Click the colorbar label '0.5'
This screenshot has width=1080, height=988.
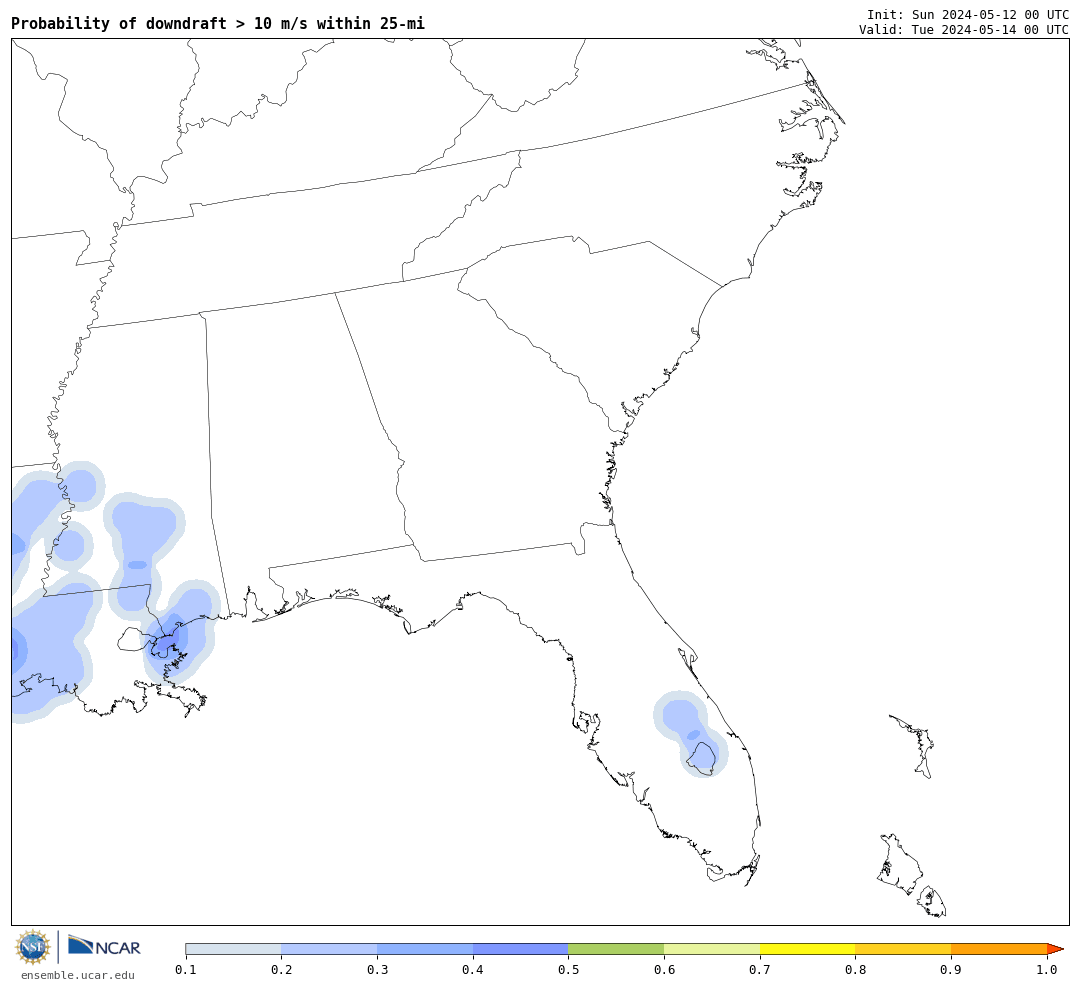point(568,969)
